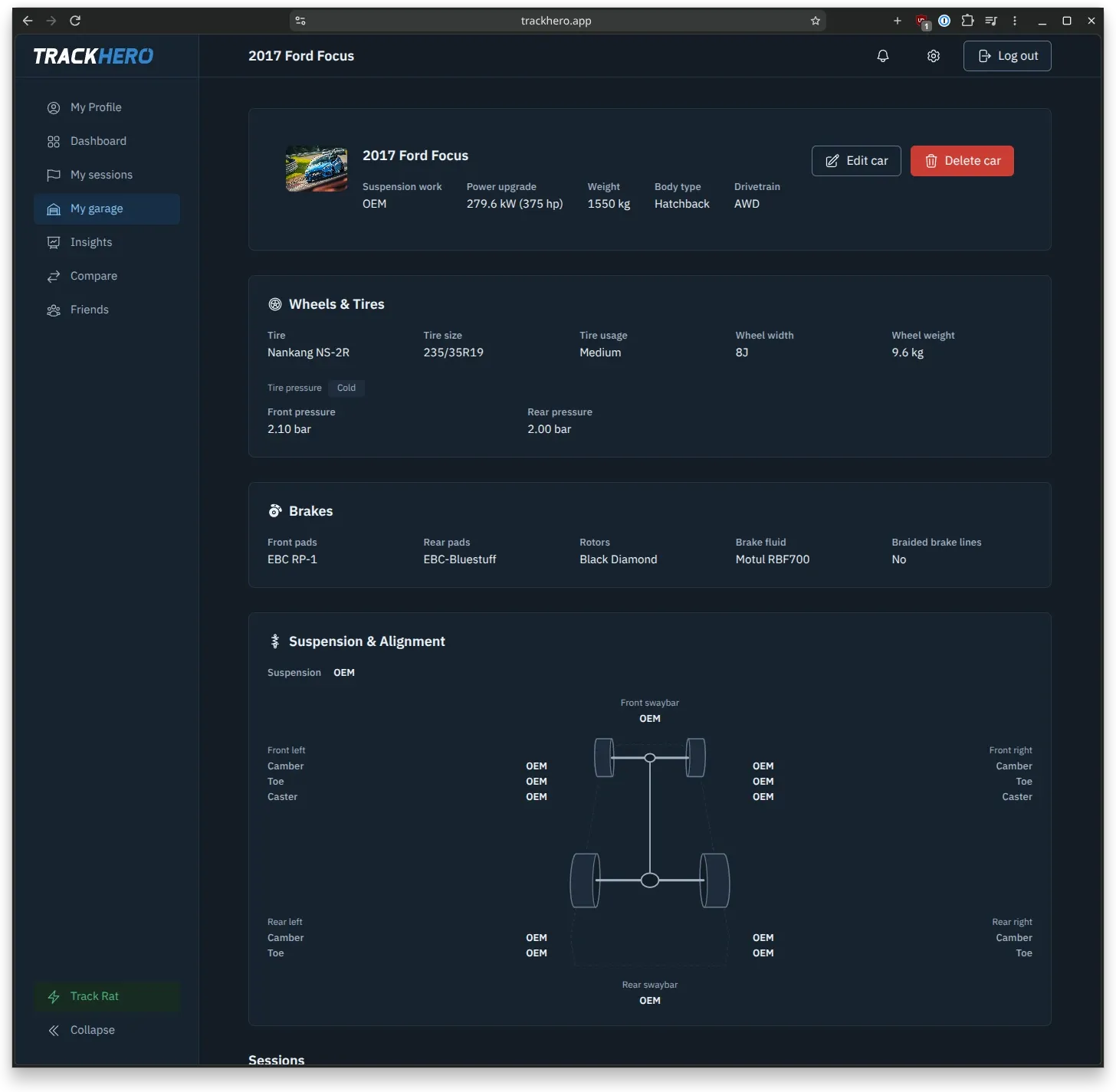Click the Log out button
1116x1092 pixels.
tap(1007, 56)
